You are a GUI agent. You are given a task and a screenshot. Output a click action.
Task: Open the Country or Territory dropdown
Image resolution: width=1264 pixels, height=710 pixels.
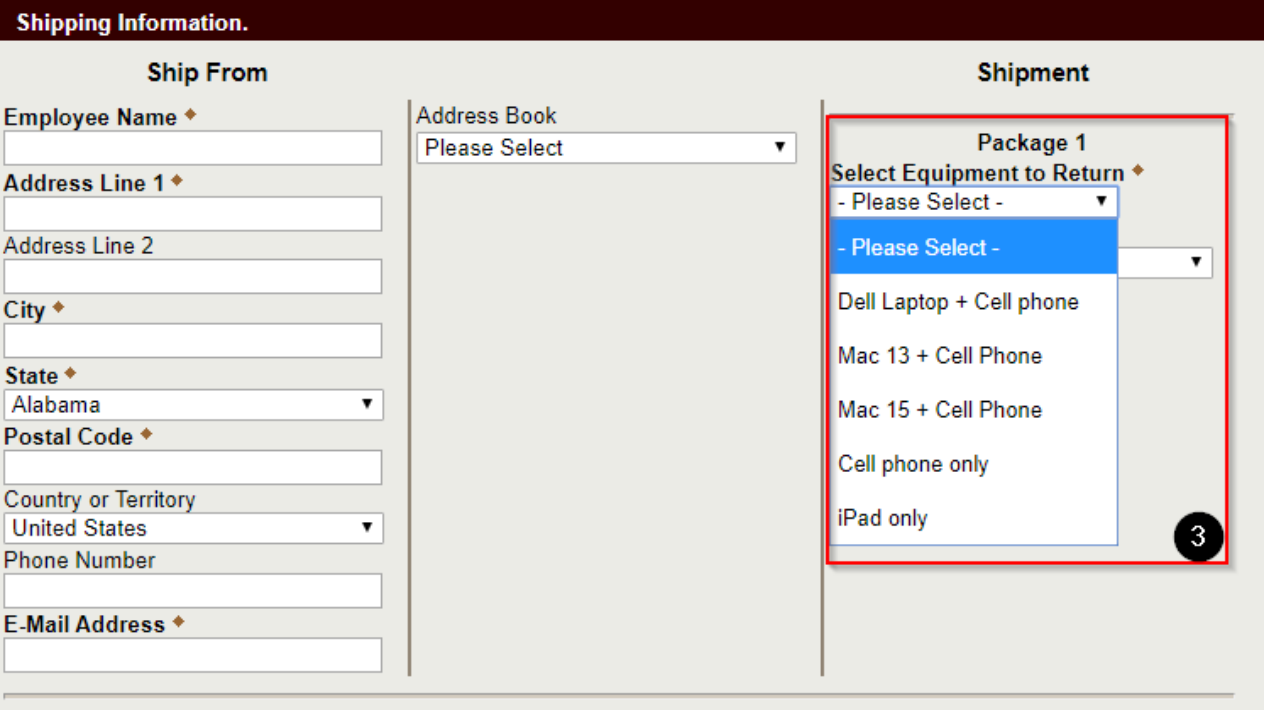pyautogui.click(x=193, y=528)
